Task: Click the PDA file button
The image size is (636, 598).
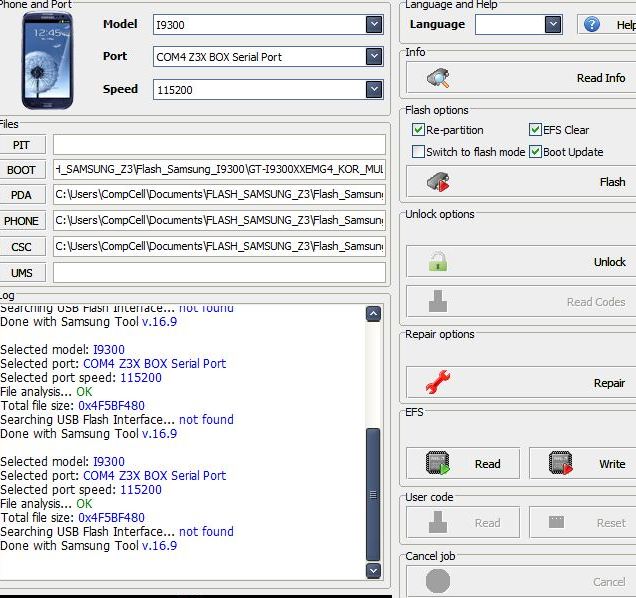Action: pyautogui.click(x=21, y=195)
